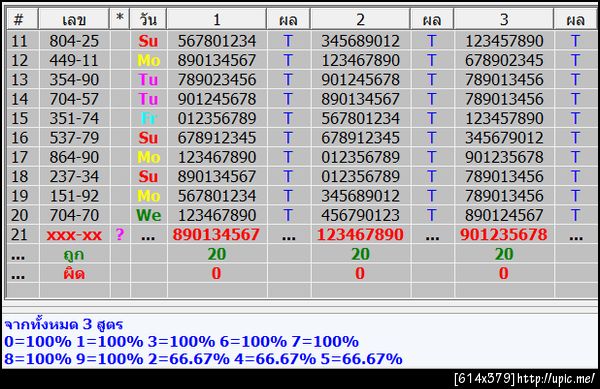Select number 704-70 in row 20
Screen dimensions: 600x389
(x=74, y=215)
